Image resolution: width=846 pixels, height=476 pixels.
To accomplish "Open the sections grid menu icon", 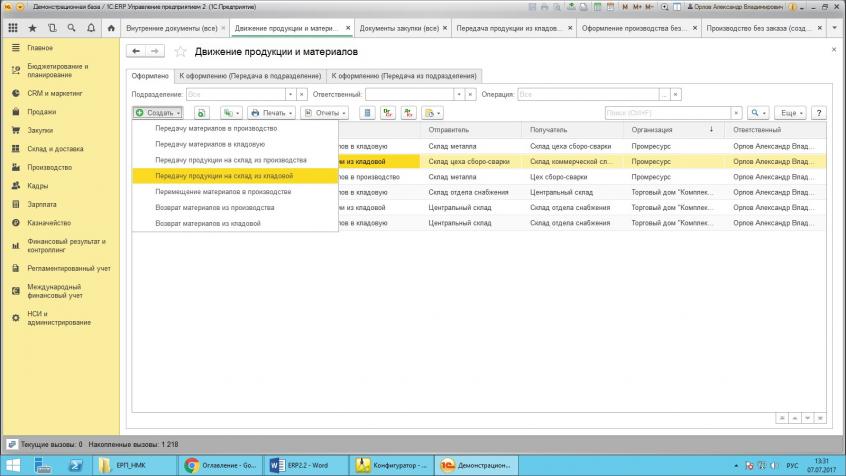I will click(x=11, y=27).
